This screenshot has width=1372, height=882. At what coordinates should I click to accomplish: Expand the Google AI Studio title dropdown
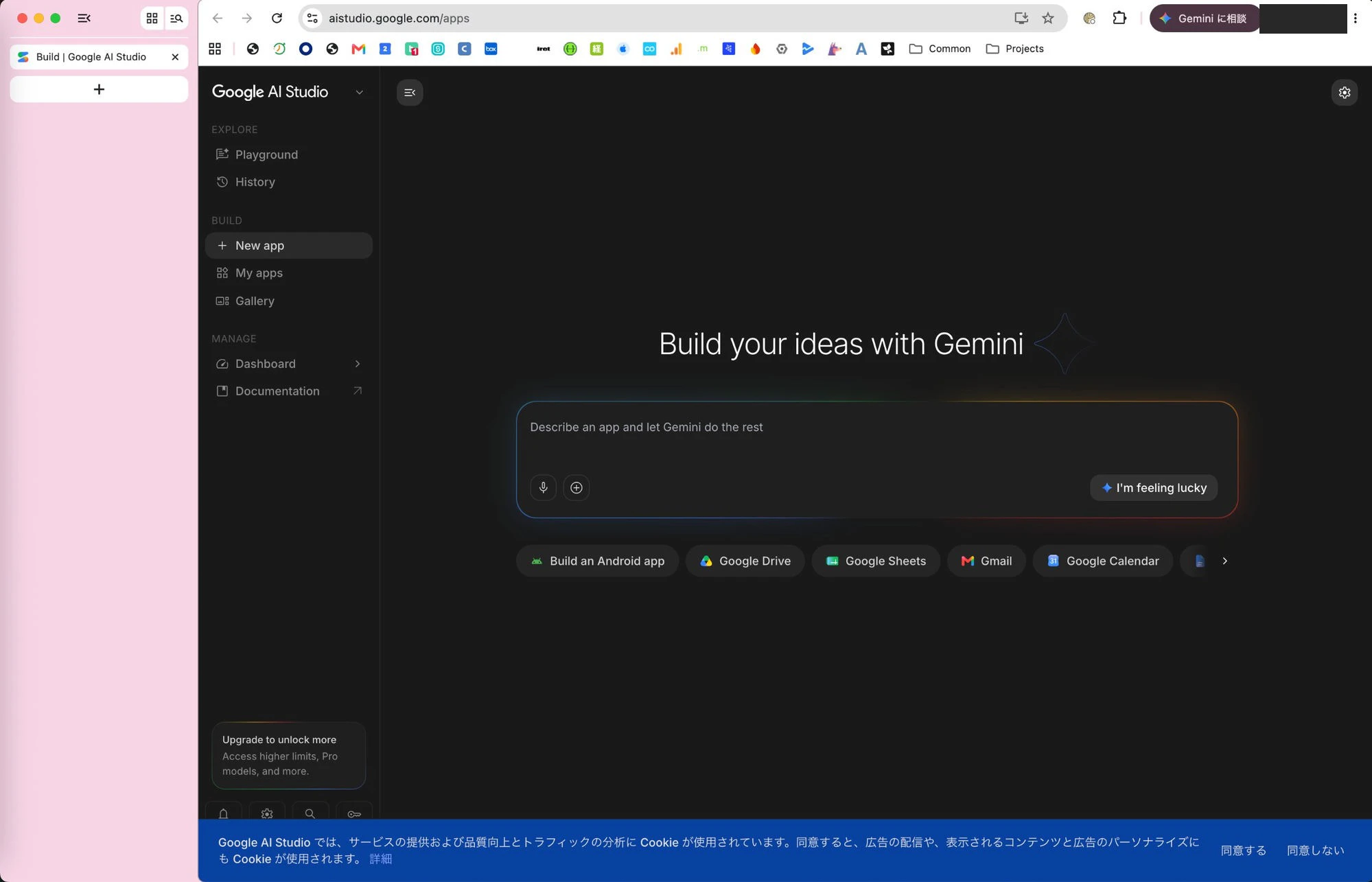click(x=359, y=92)
